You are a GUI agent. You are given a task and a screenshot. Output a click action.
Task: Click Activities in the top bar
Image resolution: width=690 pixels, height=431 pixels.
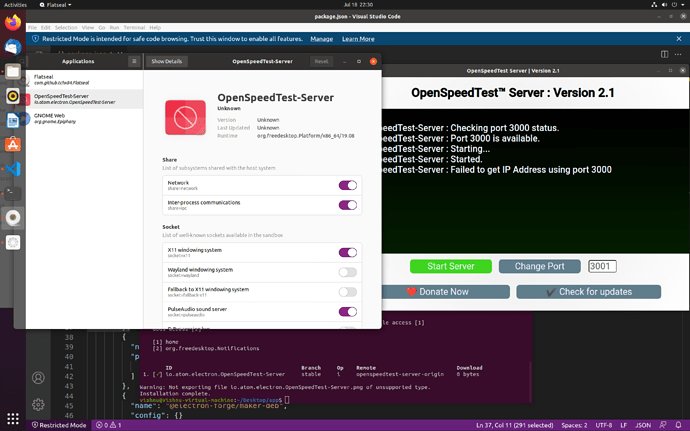(15, 5)
